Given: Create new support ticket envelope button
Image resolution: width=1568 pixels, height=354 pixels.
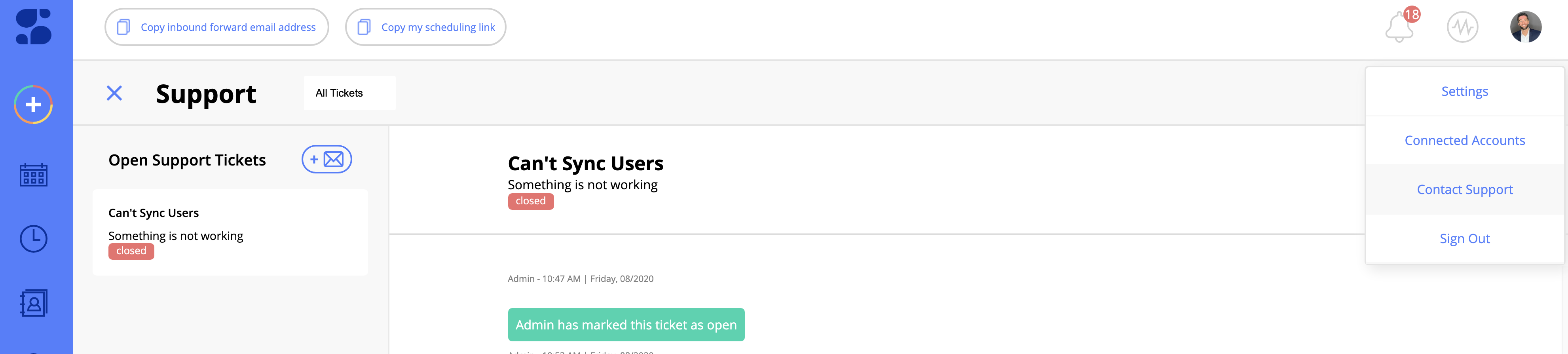Looking at the screenshot, I should [327, 160].
